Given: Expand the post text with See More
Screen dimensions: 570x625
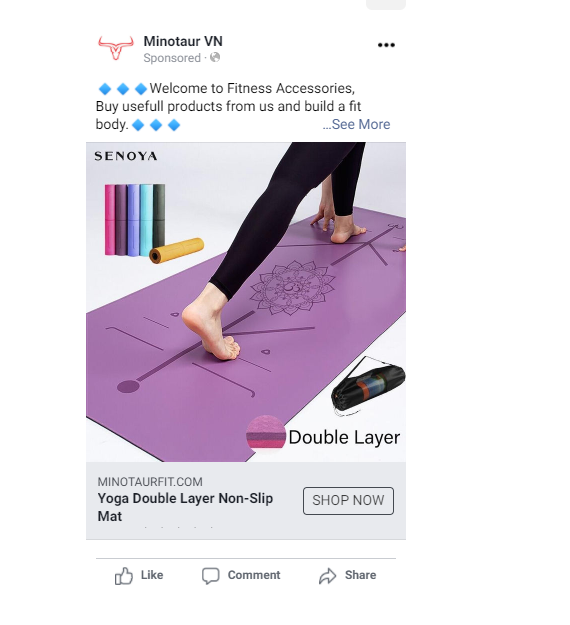Looking at the screenshot, I should [356, 124].
